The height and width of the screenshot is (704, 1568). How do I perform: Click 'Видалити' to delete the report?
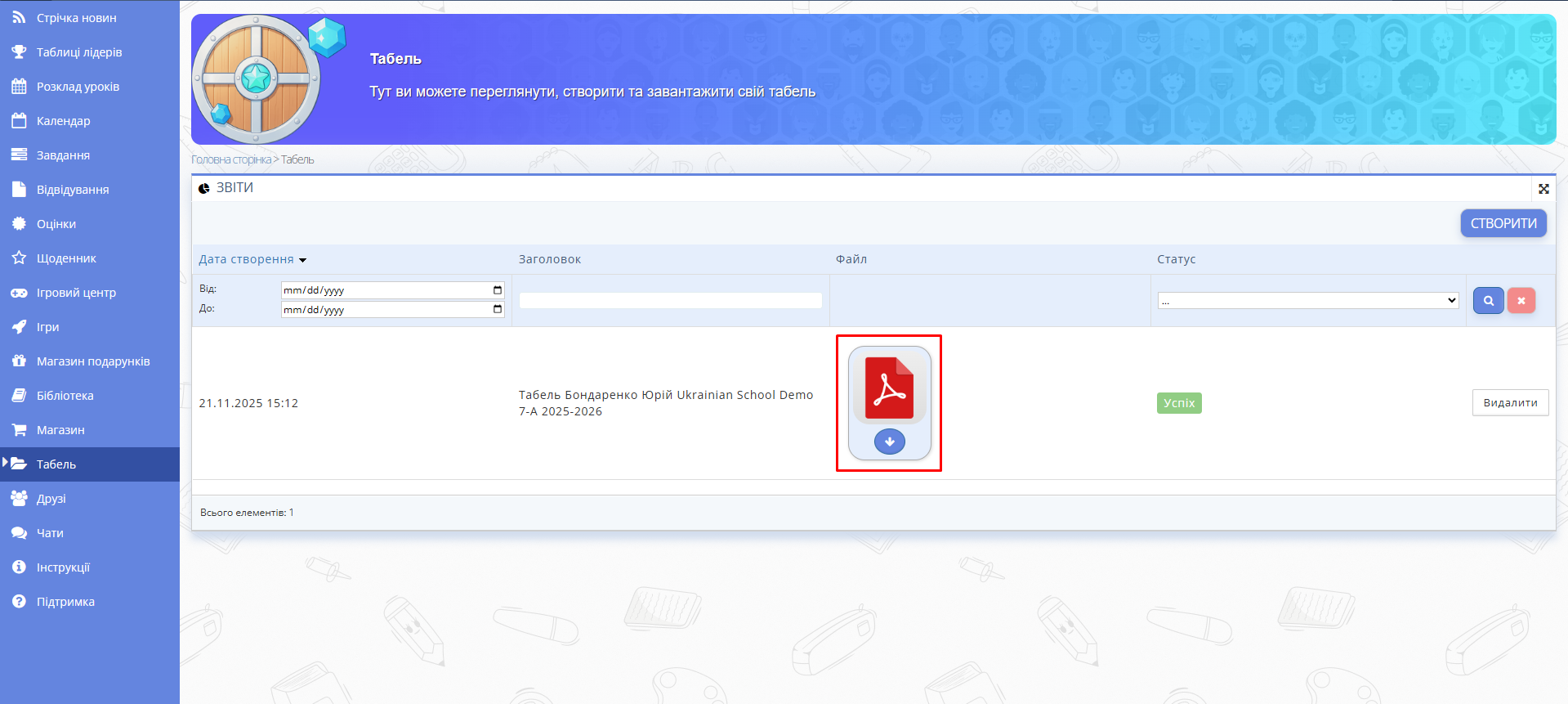[x=1510, y=403]
